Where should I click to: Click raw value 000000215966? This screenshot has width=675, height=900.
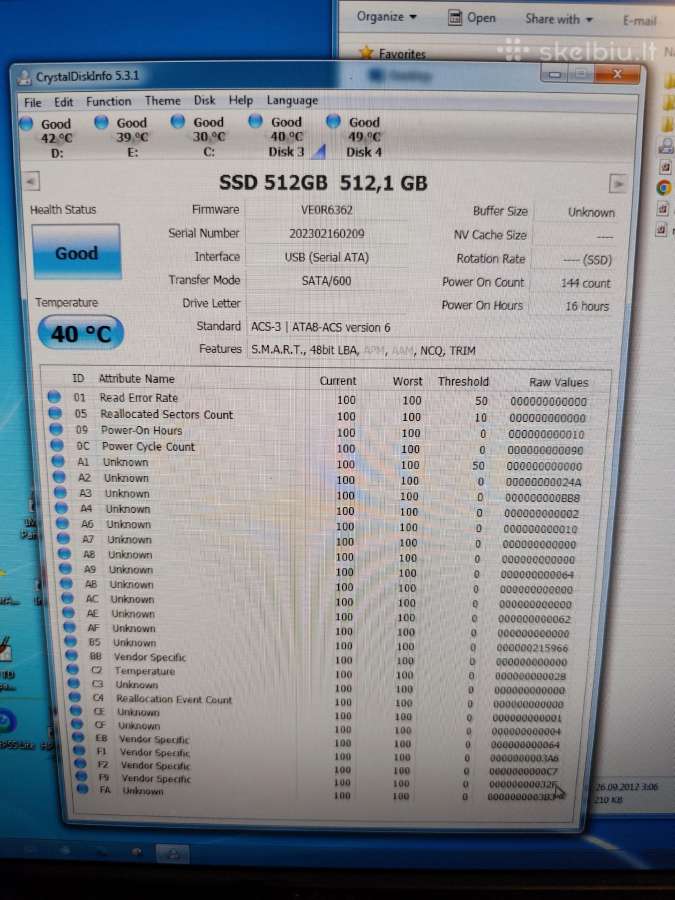532,648
